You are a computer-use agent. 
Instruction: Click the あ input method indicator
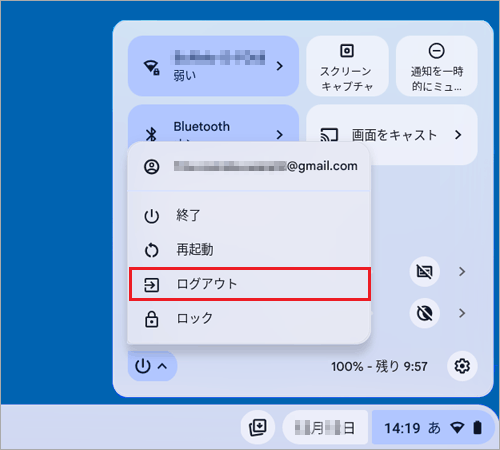(x=434, y=428)
